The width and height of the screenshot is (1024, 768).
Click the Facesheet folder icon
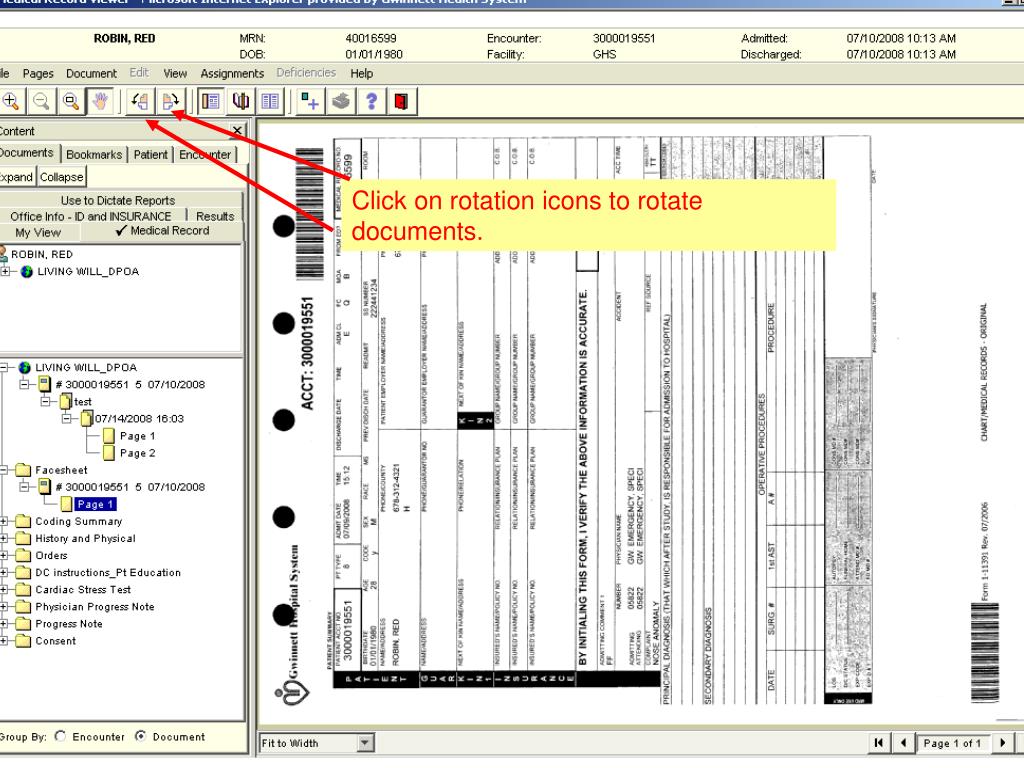pos(24,470)
